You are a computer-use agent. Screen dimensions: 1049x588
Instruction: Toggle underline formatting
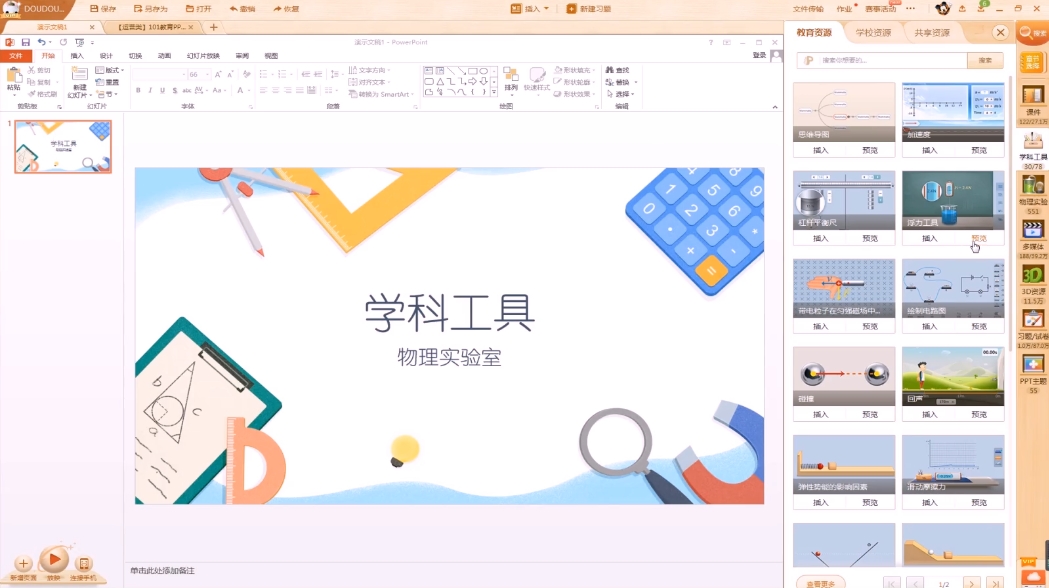click(x=162, y=90)
